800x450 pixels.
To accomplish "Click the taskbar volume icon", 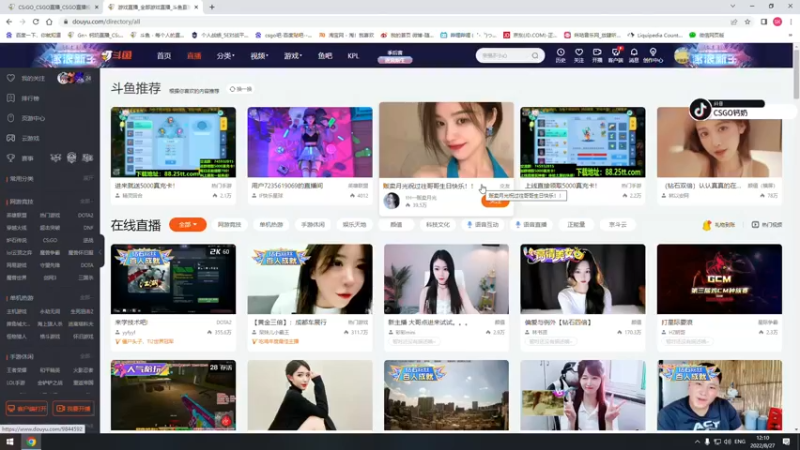I will tap(727, 441).
